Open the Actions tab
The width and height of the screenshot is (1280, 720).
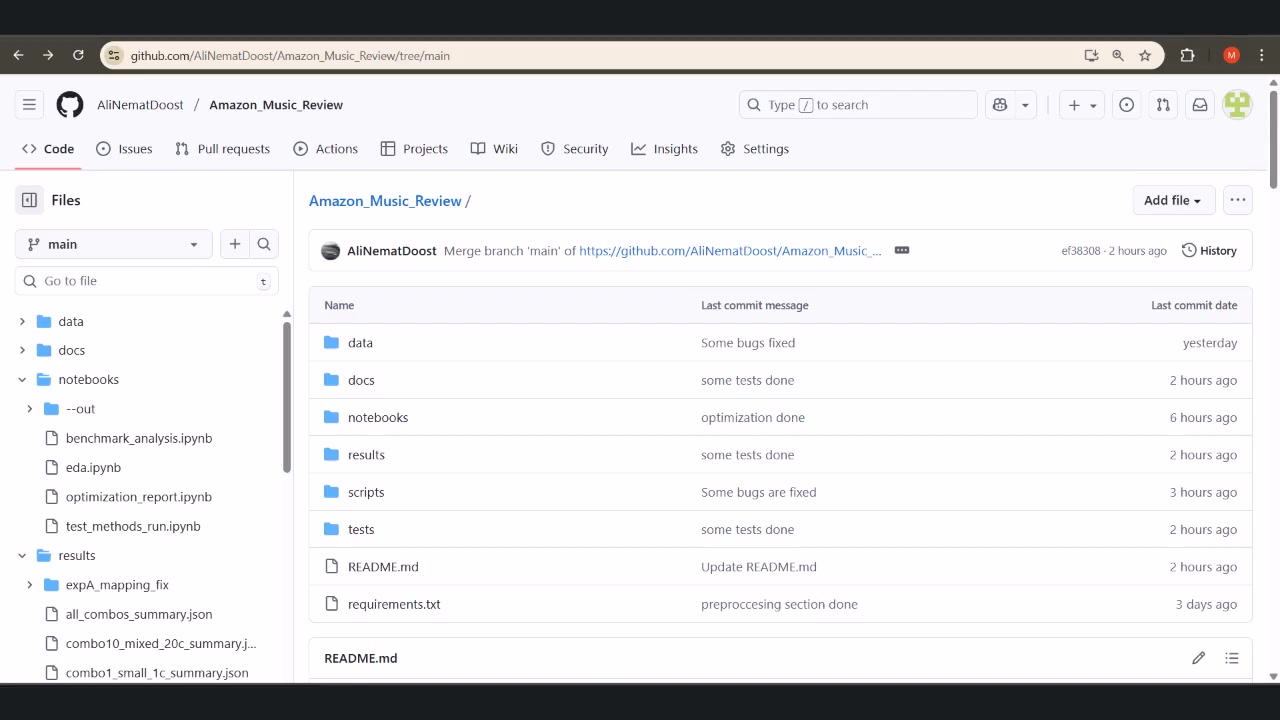325,149
